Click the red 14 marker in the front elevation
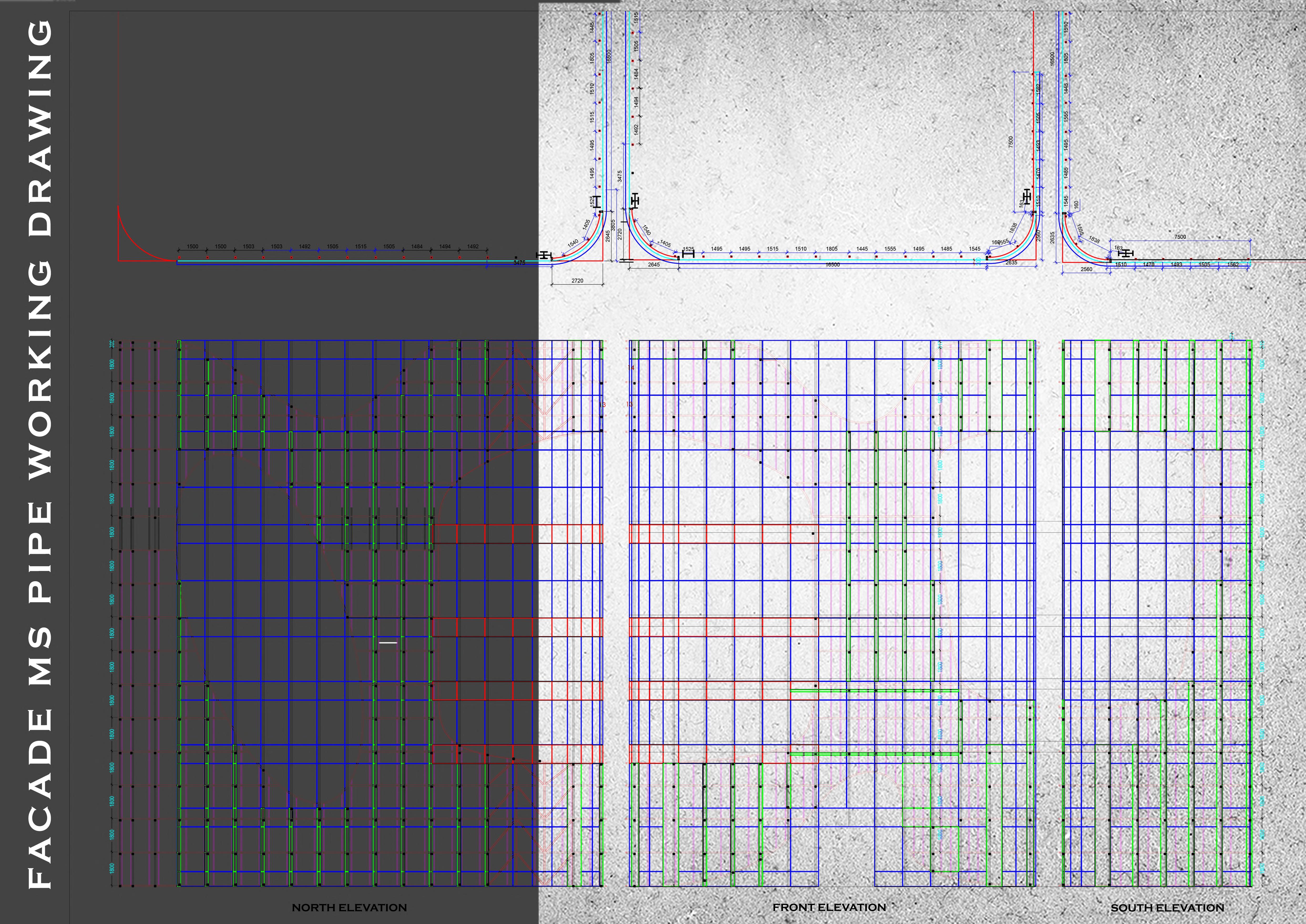1306x924 pixels. tap(631, 367)
